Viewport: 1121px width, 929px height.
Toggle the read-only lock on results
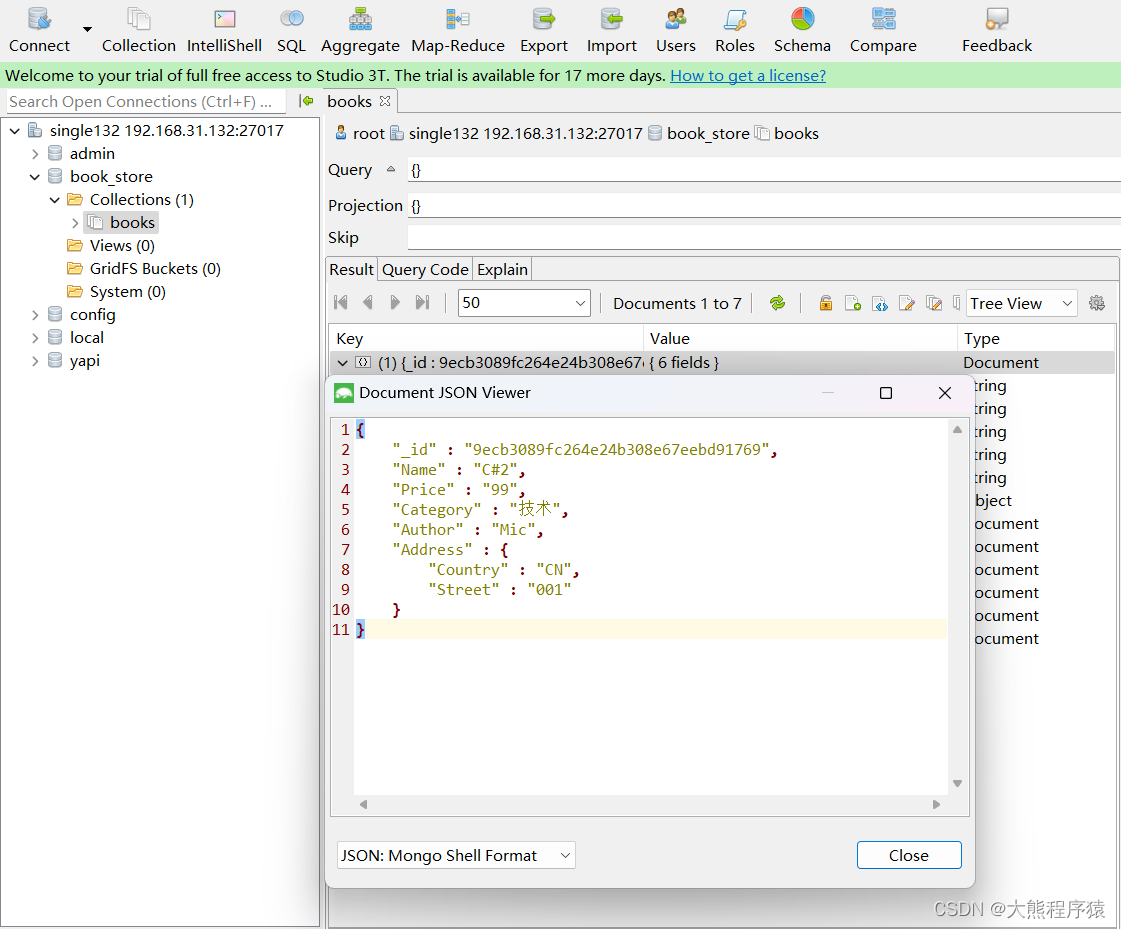tap(826, 303)
